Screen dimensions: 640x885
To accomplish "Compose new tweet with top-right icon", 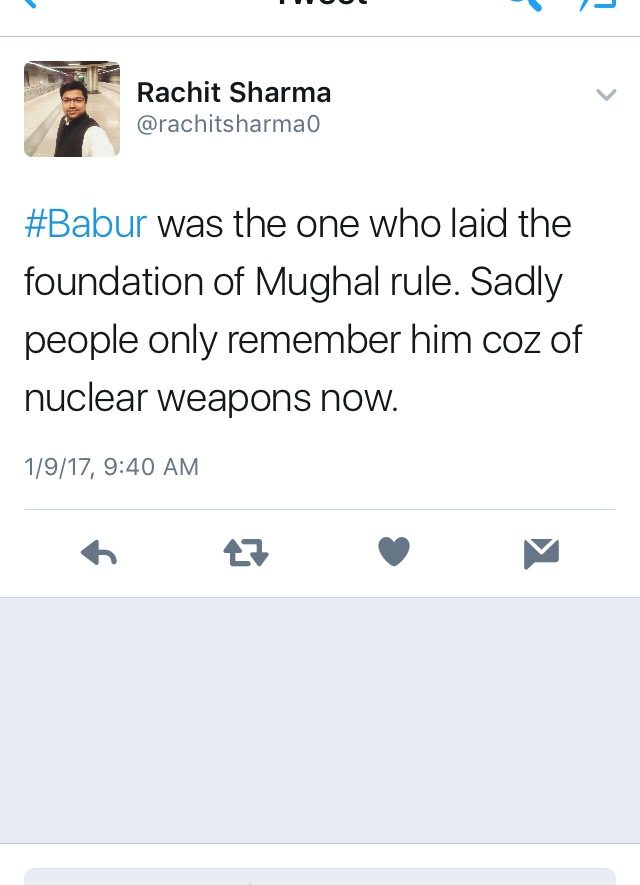I will (x=597, y=5).
